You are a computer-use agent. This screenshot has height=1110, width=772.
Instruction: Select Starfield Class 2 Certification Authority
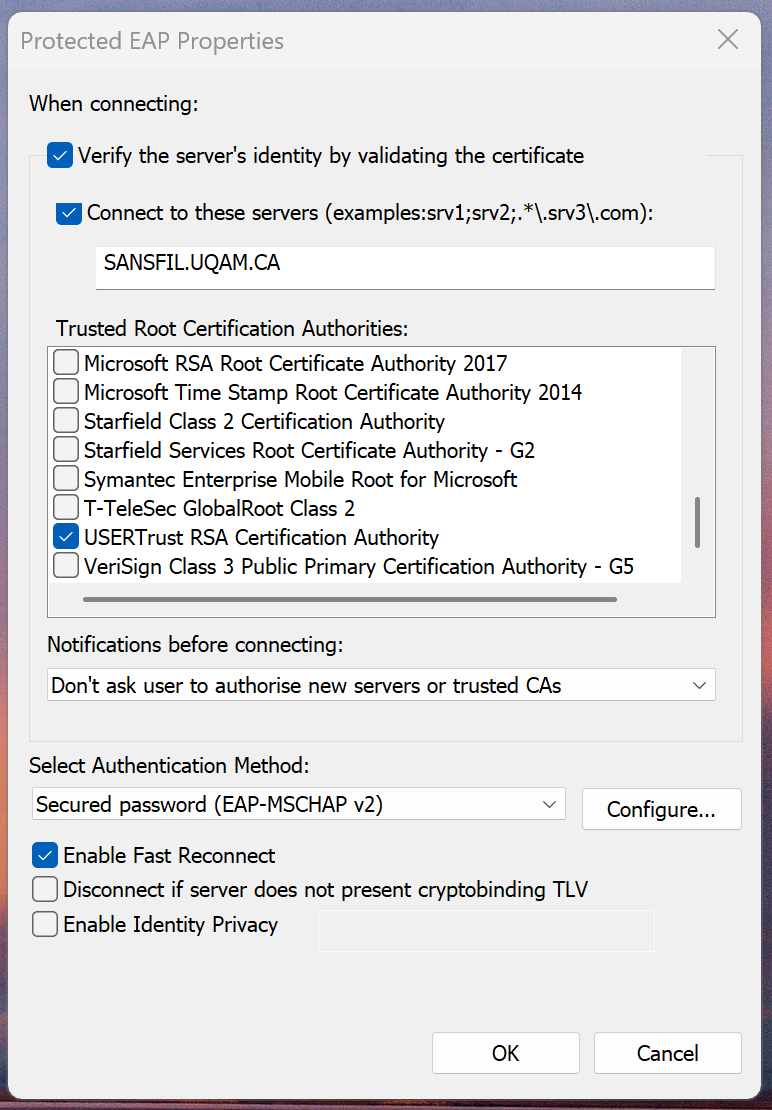[66, 420]
